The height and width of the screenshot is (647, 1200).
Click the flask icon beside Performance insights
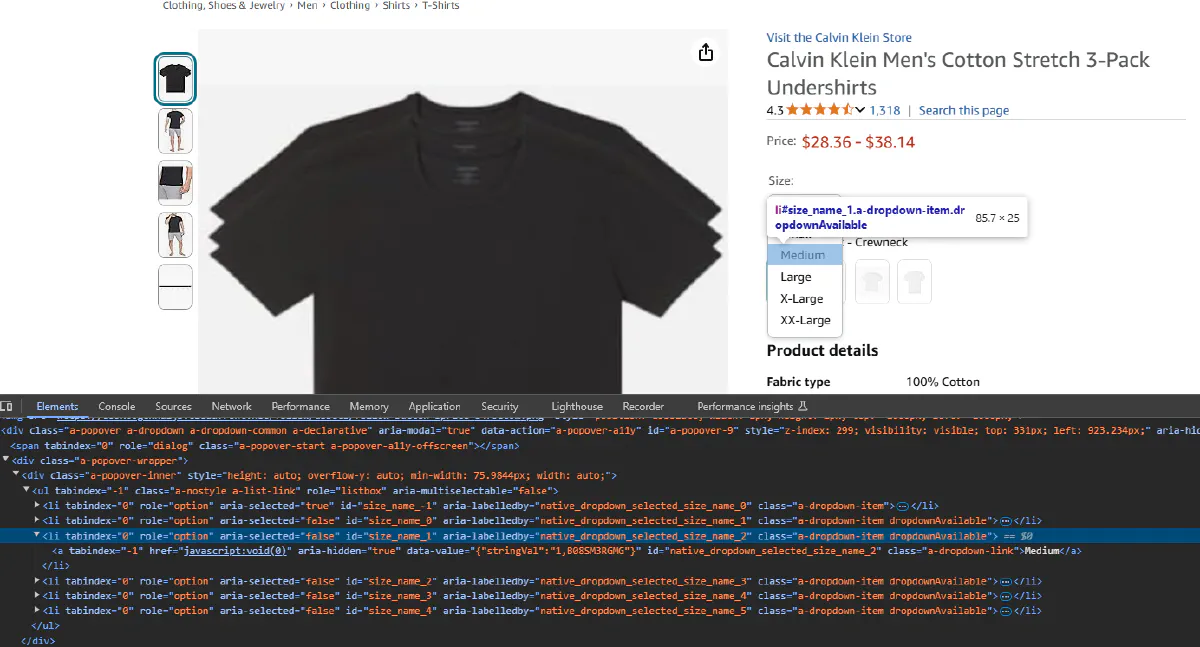coord(803,407)
